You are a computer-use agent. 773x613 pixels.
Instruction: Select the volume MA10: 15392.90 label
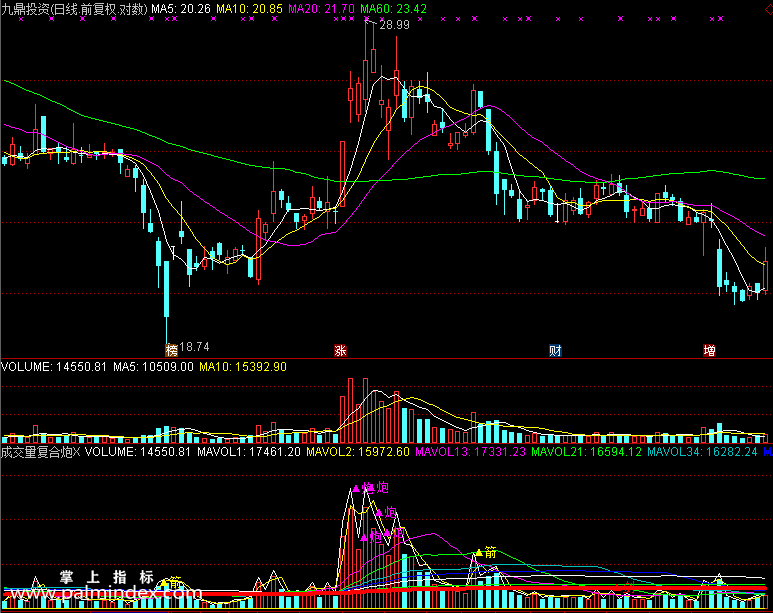click(x=243, y=367)
